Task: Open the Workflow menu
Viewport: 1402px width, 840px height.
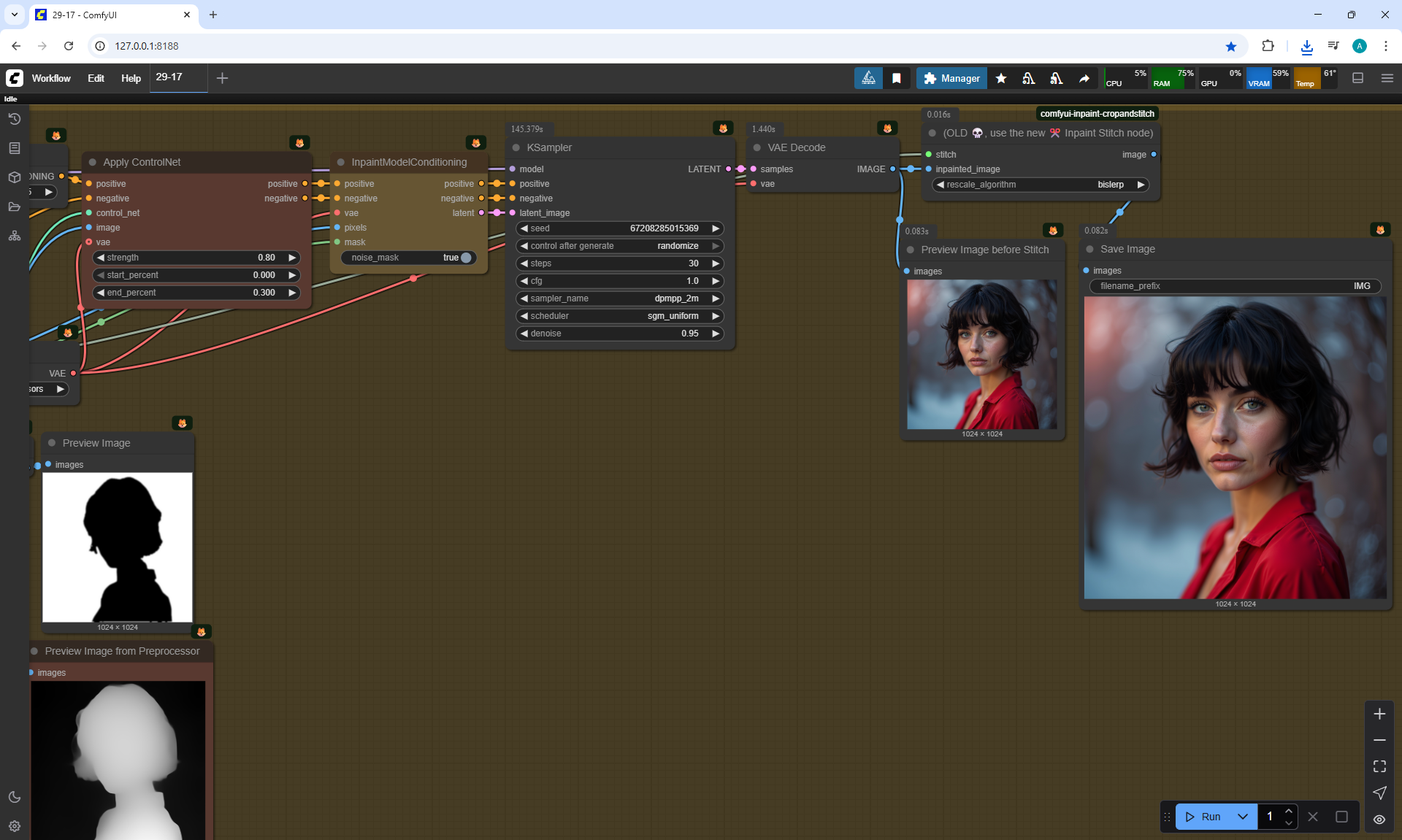Action: pyautogui.click(x=51, y=78)
